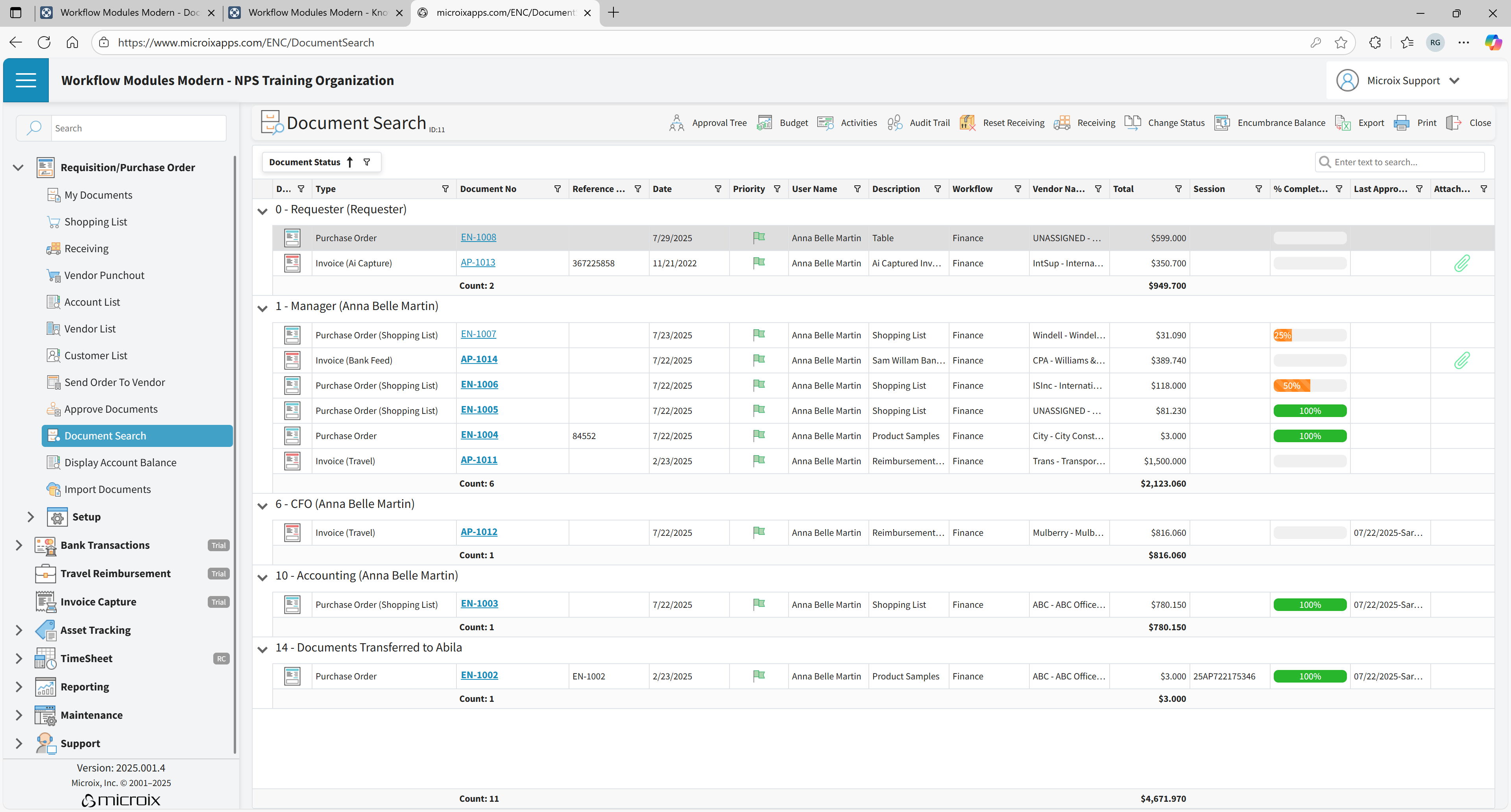Collapse the 1 - Manager group
The width and height of the screenshot is (1511, 812).
(x=262, y=308)
